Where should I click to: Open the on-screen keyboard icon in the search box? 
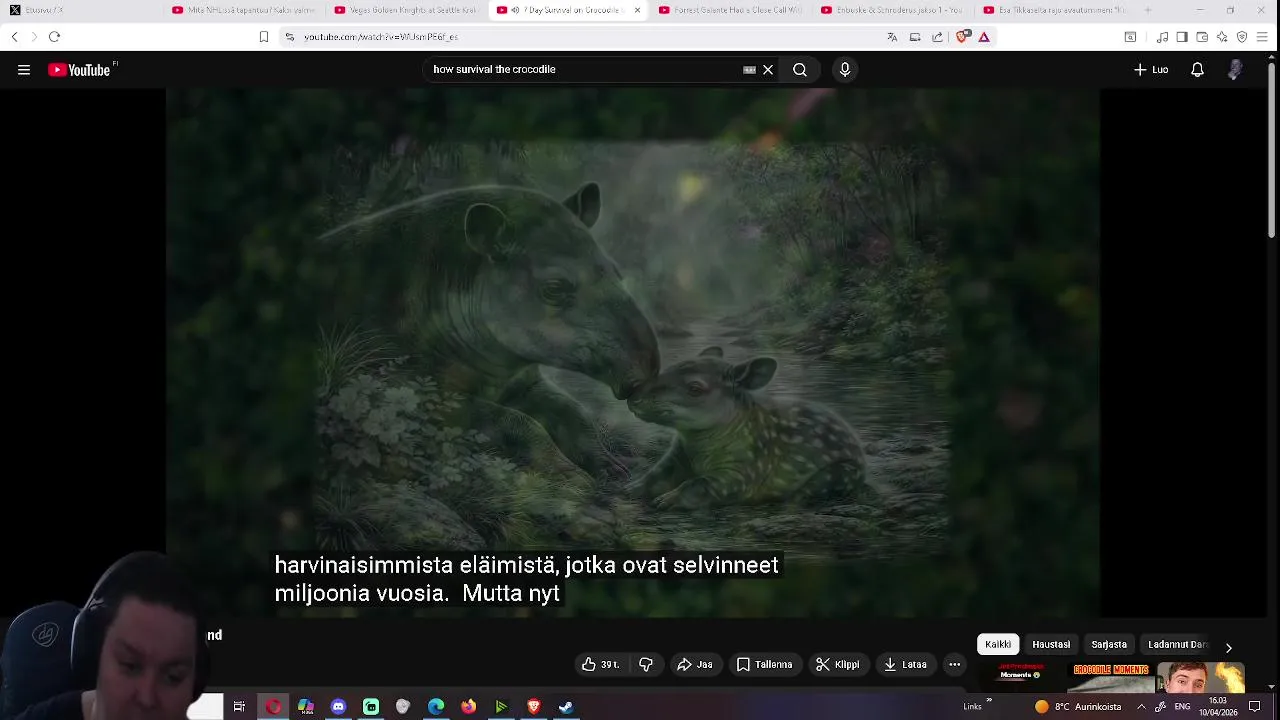749,70
